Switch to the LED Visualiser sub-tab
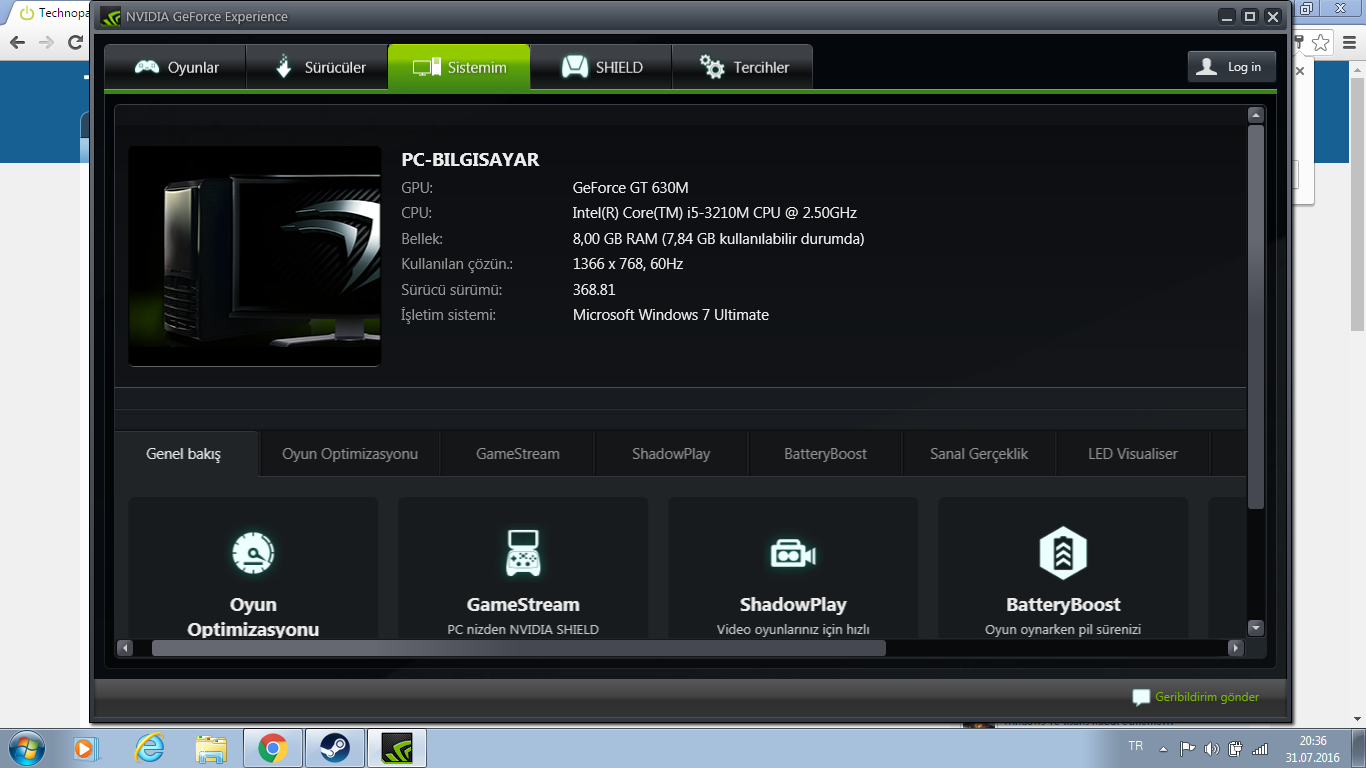The width and height of the screenshot is (1366, 768). tap(1133, 454)
